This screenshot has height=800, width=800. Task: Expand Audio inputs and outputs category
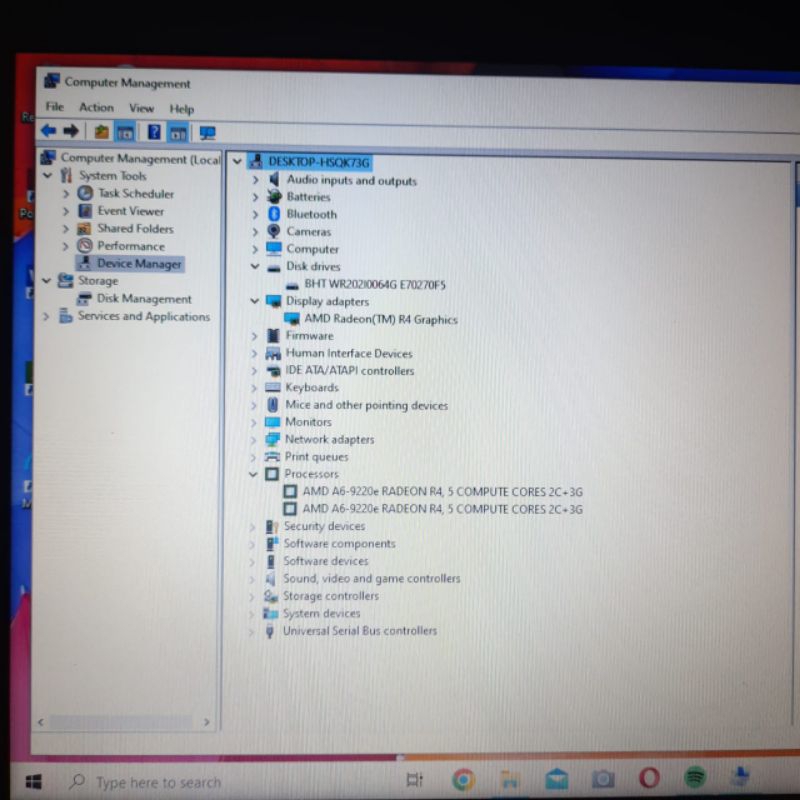pyautogui.click(x=255, y=180)
